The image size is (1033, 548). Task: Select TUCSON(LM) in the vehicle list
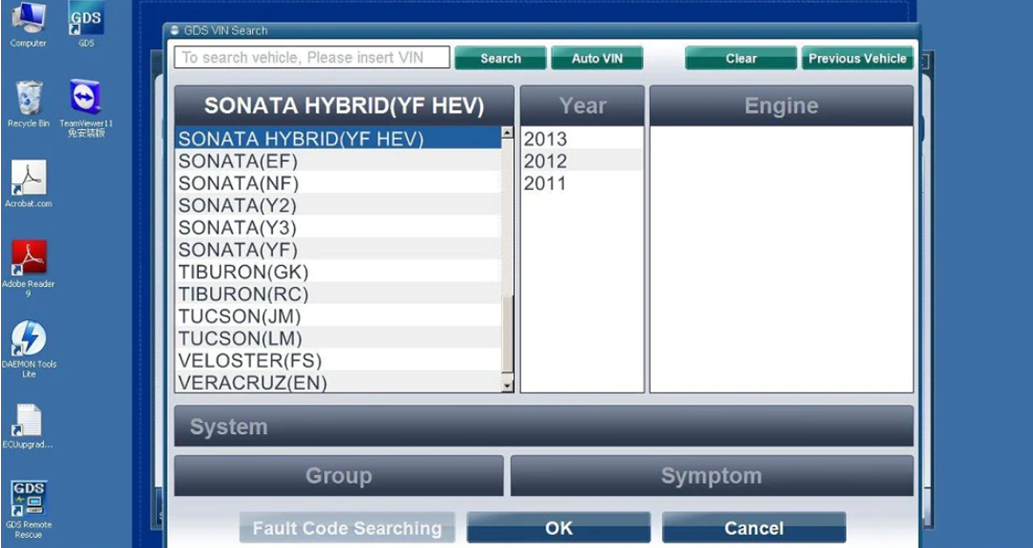tap(338, 338)
